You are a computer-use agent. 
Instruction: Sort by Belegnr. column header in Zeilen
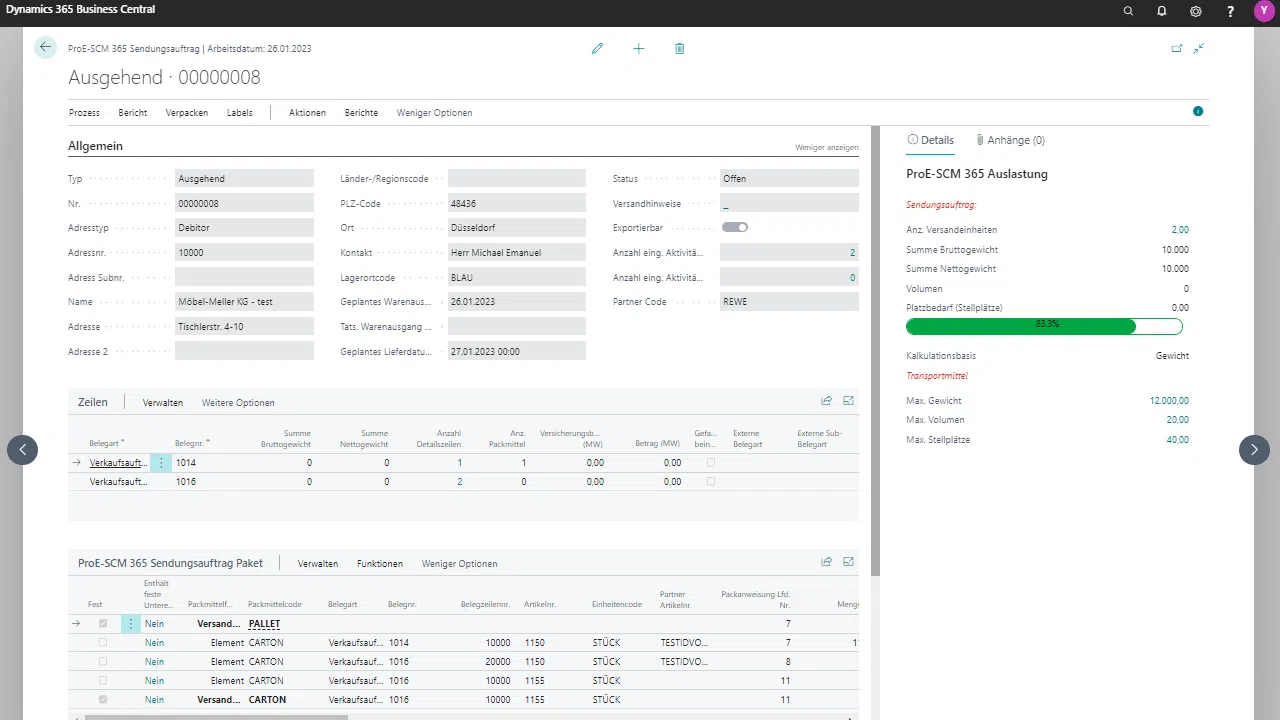[x=193, y=442]
